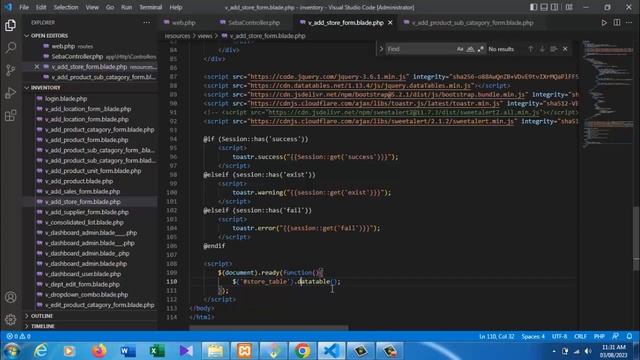Open the Run and Debug view

(11, 93)
